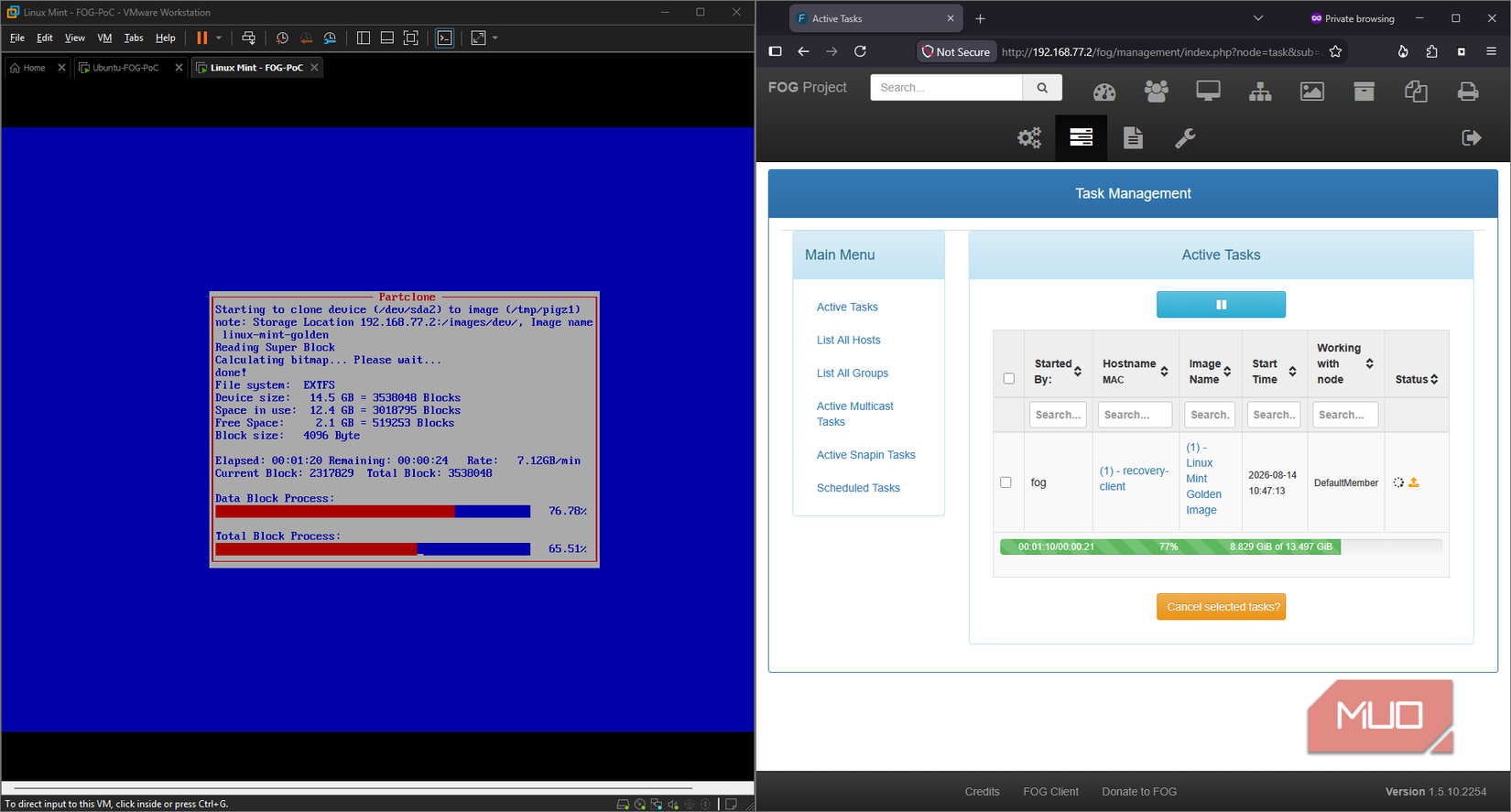Toggle the thumbnail bar icon in VMware
Viewport: 1511px width, 812px height.
(387, 38)
